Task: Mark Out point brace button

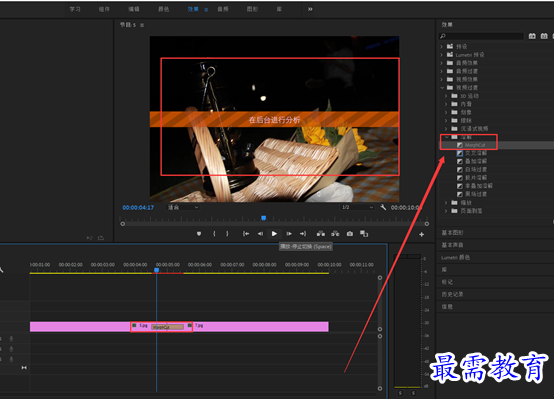Action: (227, 234)
